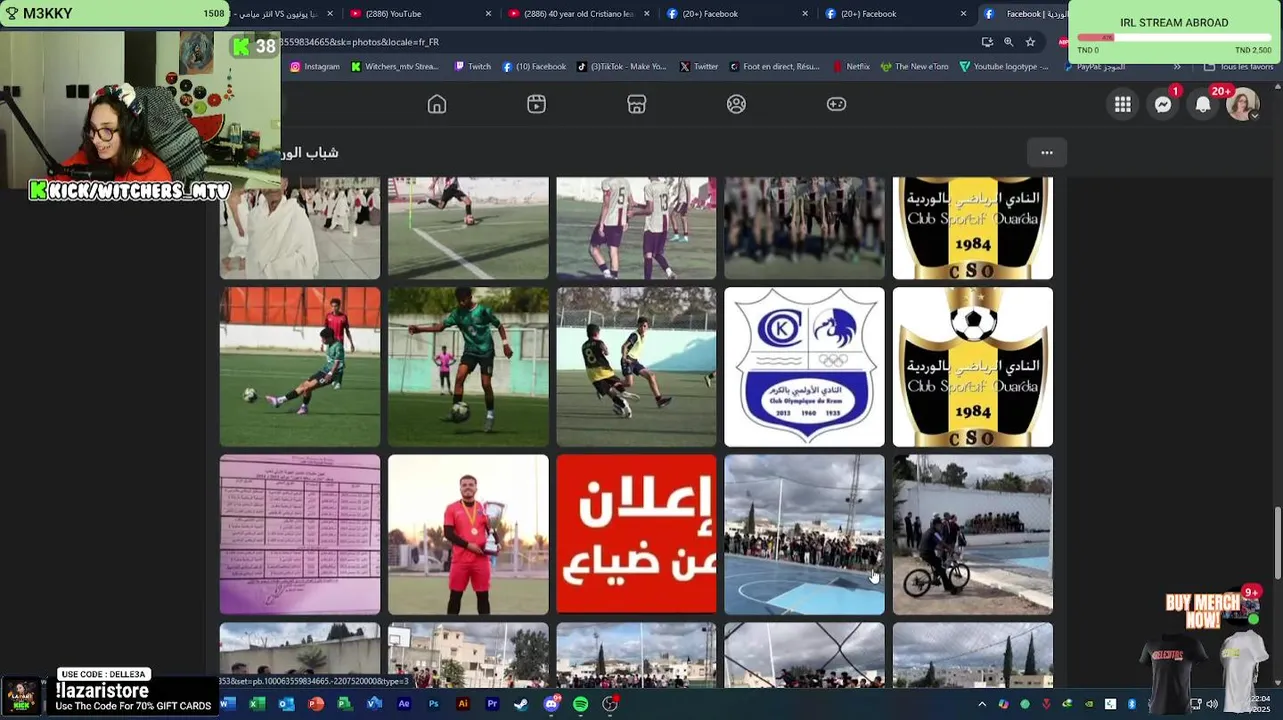
Task: Open the red Arabic announcement photo
Action: [x=636, y=535]
